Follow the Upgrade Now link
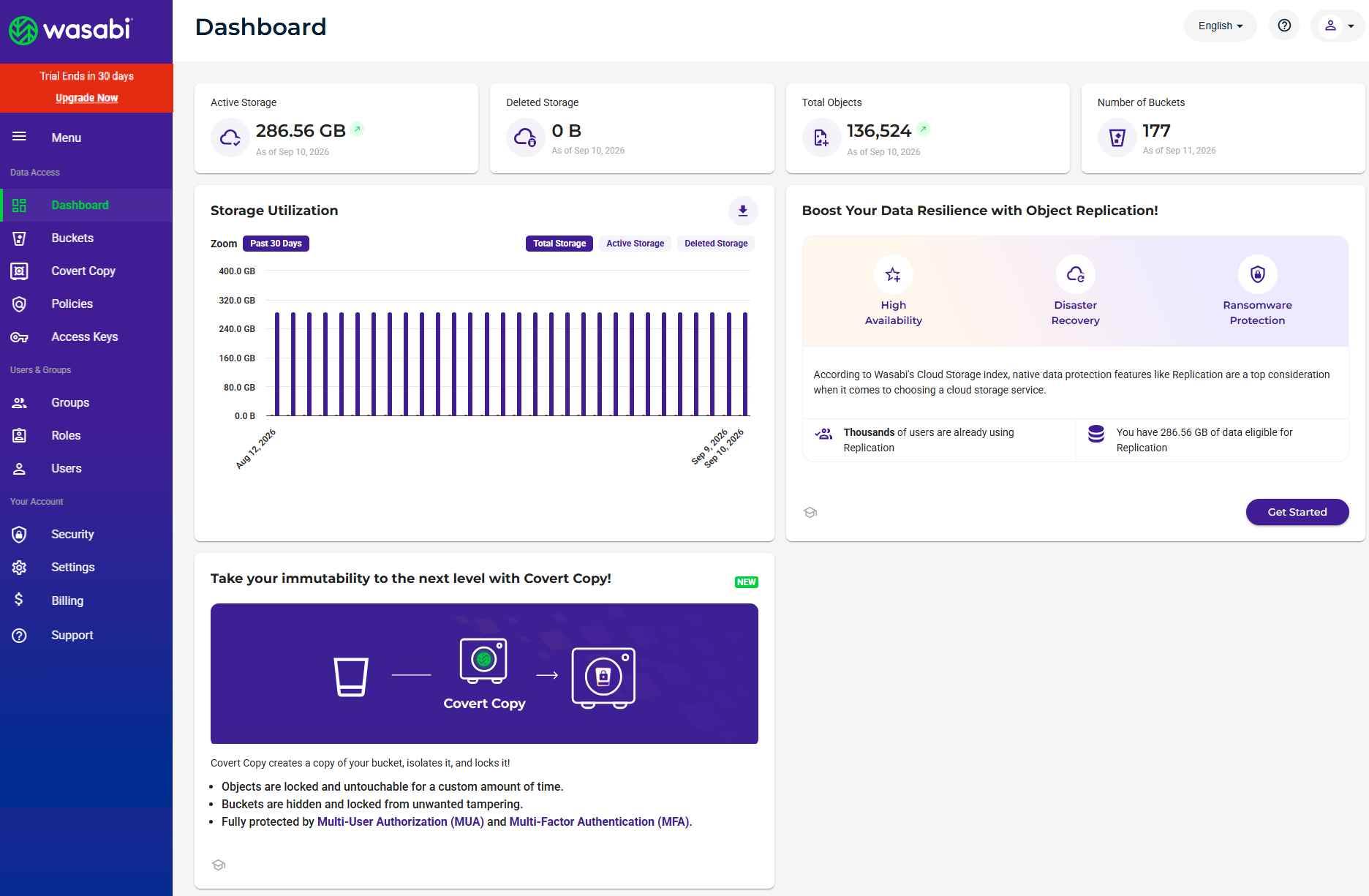The width and height of the screenshot is (1369, 896). 86,98
